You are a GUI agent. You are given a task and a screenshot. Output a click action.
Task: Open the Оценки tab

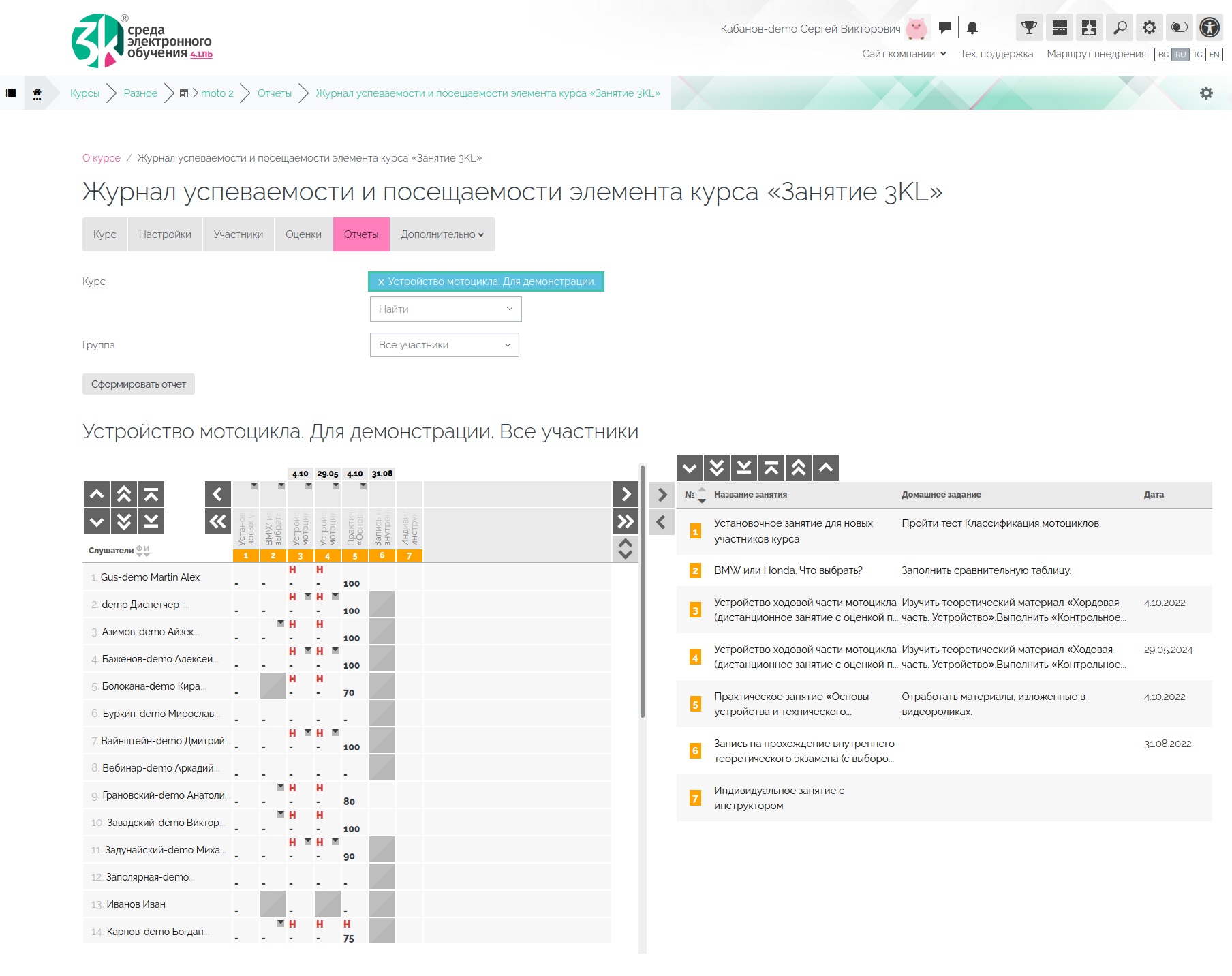pyautogui.click(x=303, y=234)
